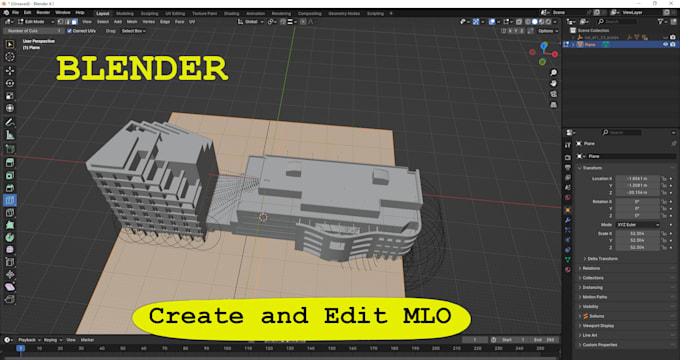This screenshot has width=680, height=360.
Task: Select the Measure tool
Action: [x=10, y=135]
